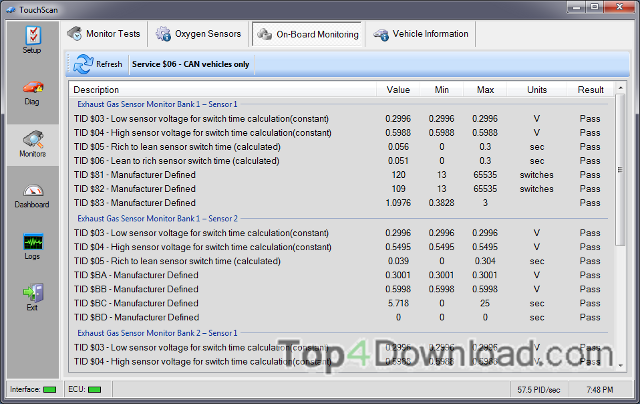Select TID $03 row under Bank 1 Sensor 1
Viewport: 640px width, 404px height.
341,119
